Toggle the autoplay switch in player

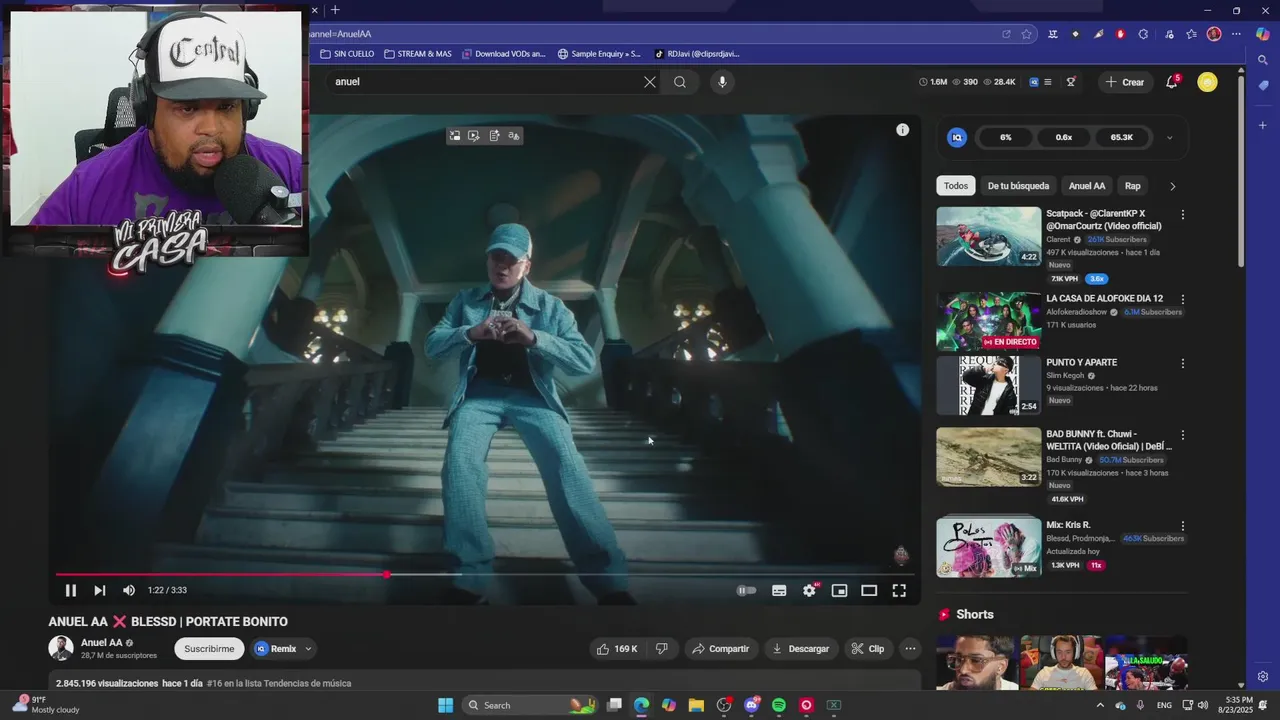[x=747, y=590]
